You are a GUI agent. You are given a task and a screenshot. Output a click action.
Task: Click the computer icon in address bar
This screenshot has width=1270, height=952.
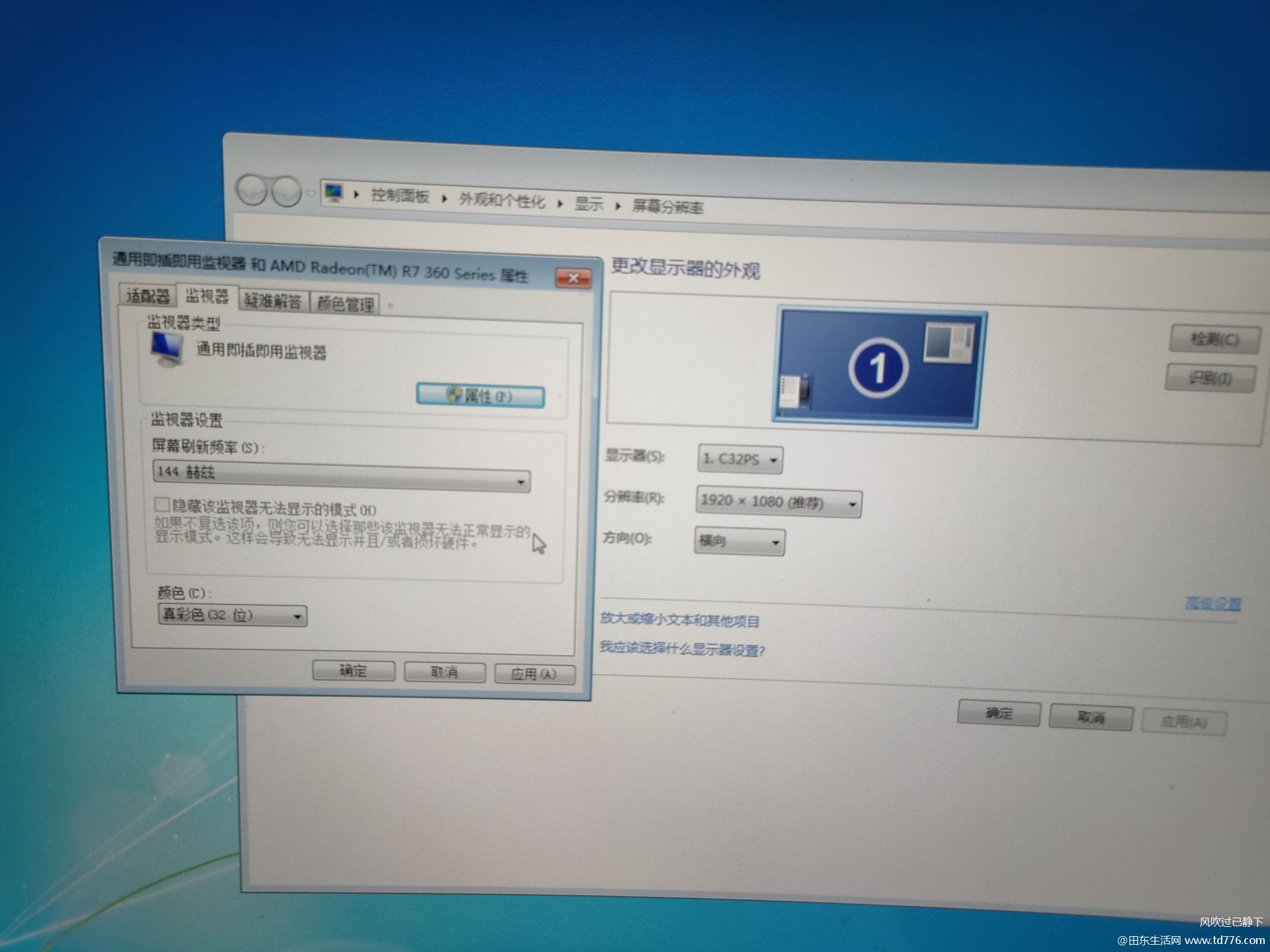point(333,193)
